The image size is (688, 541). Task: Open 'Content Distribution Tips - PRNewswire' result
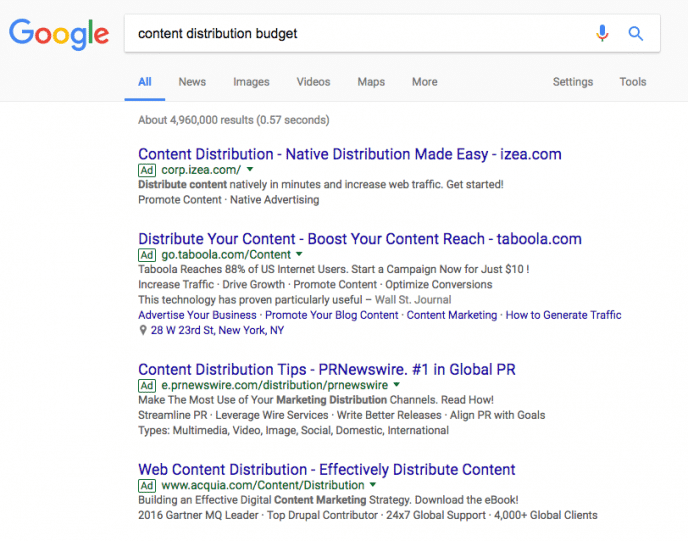(327, 370)
